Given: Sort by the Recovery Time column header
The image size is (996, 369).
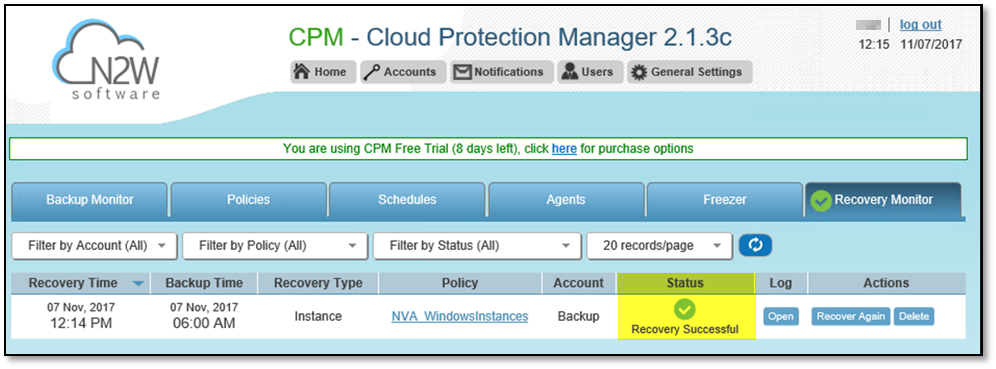Looking at the screenshot, I should [x=81, y=283].
